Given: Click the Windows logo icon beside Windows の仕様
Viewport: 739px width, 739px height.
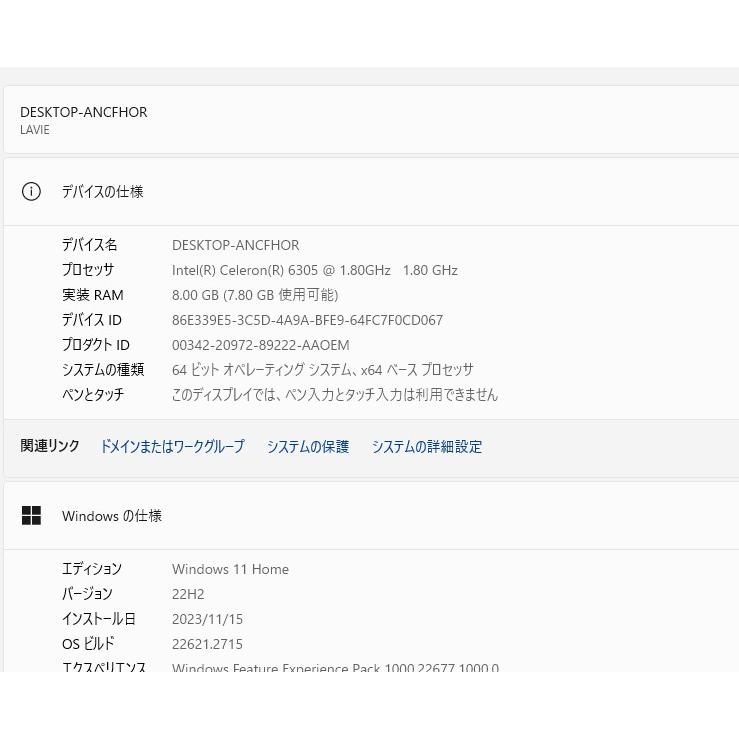Looking at the screenshot, I should [31, 515].
